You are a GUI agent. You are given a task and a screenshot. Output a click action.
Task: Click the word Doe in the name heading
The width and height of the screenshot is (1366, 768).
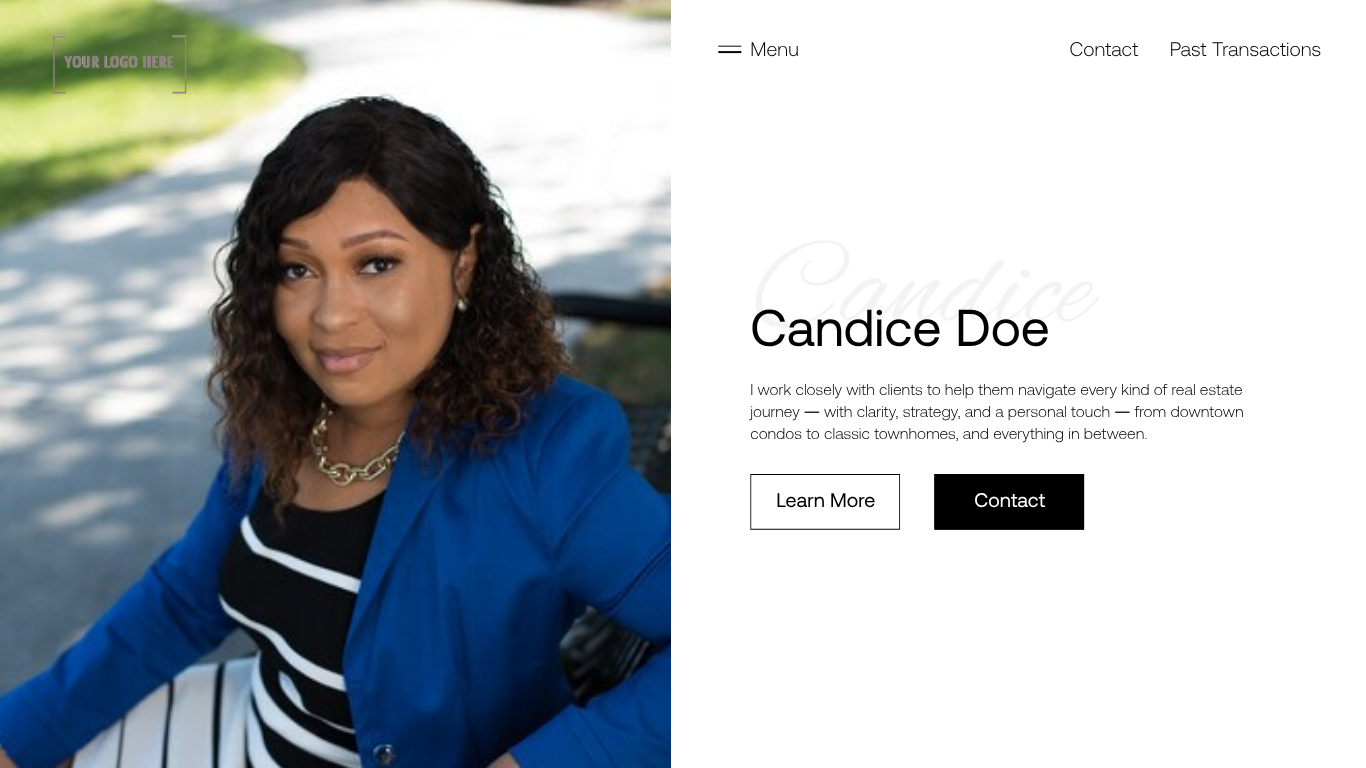pyautogui.click(x=1002, y=329)
